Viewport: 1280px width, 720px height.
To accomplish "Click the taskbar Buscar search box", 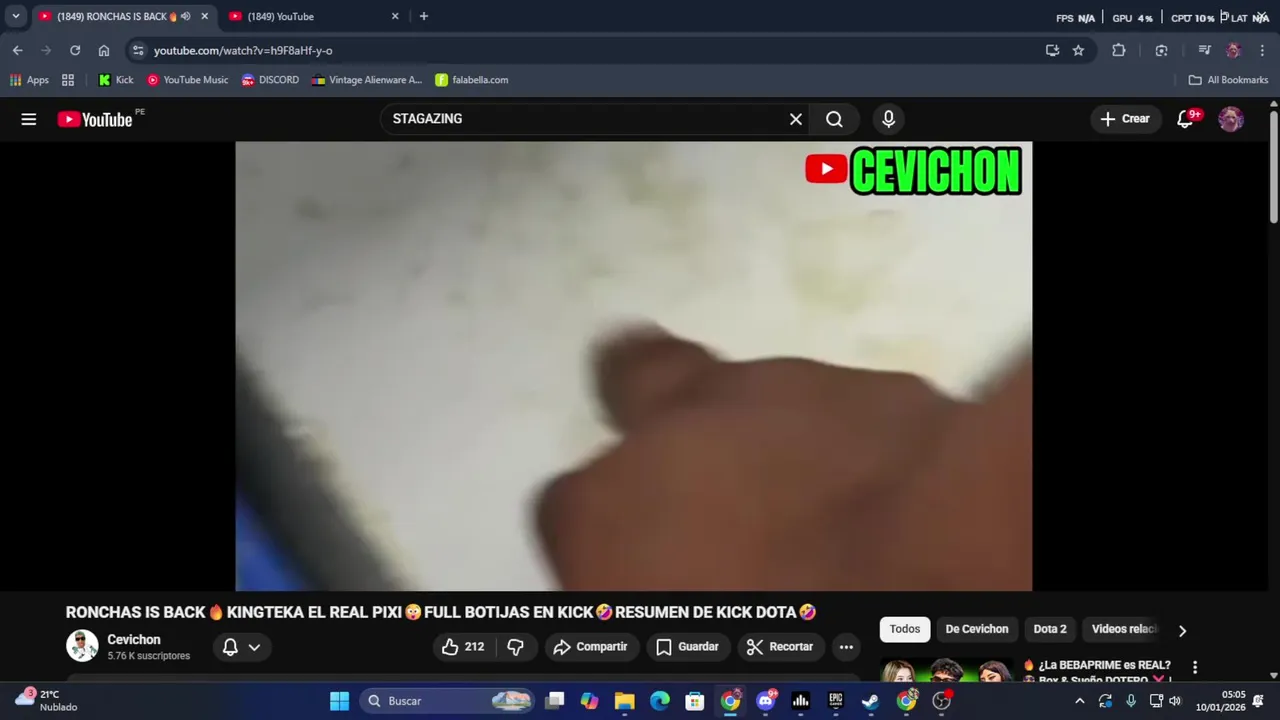I will tap(446, 701).
